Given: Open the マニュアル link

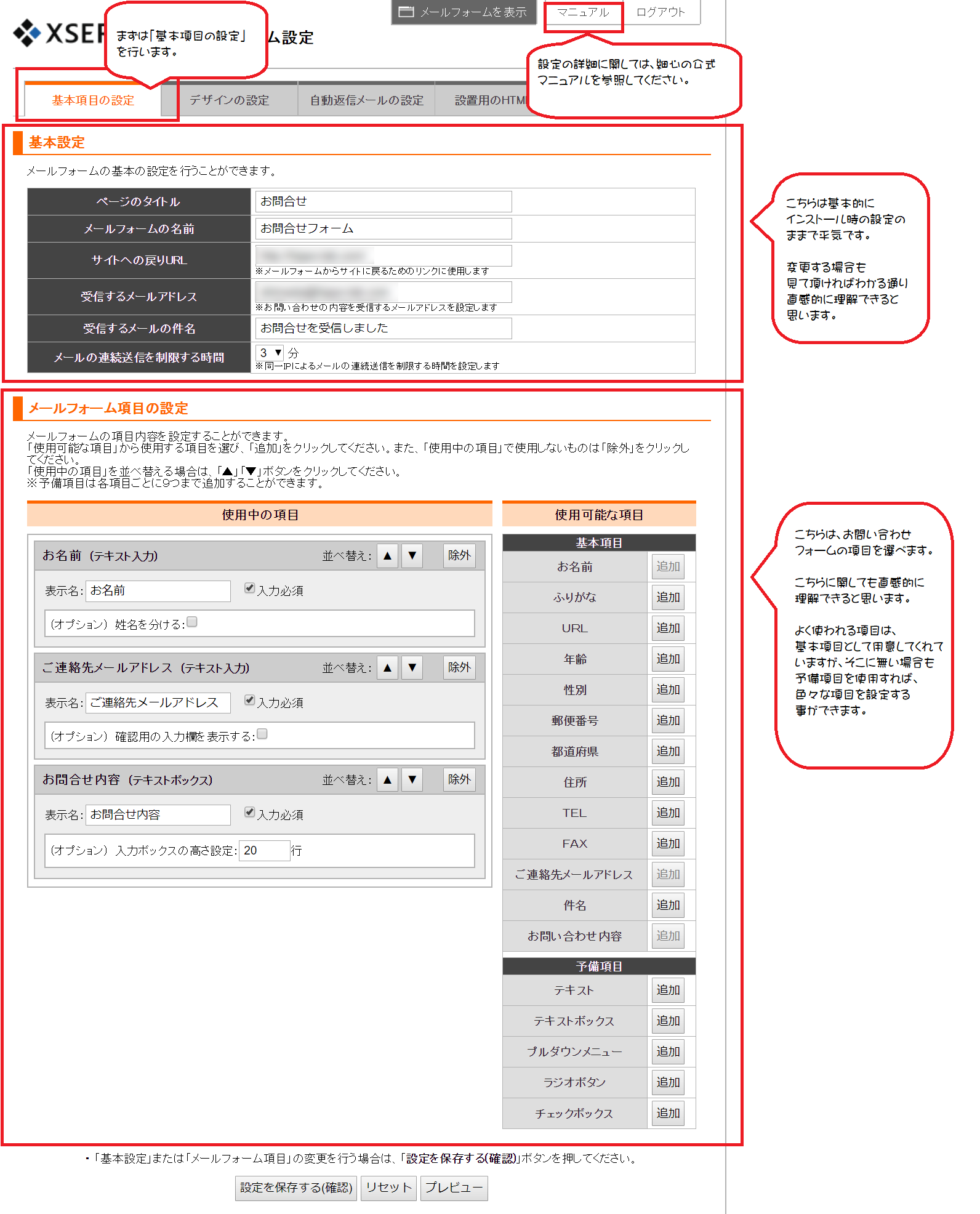Looking at the screenshot, I should click(x=583, y=12).
